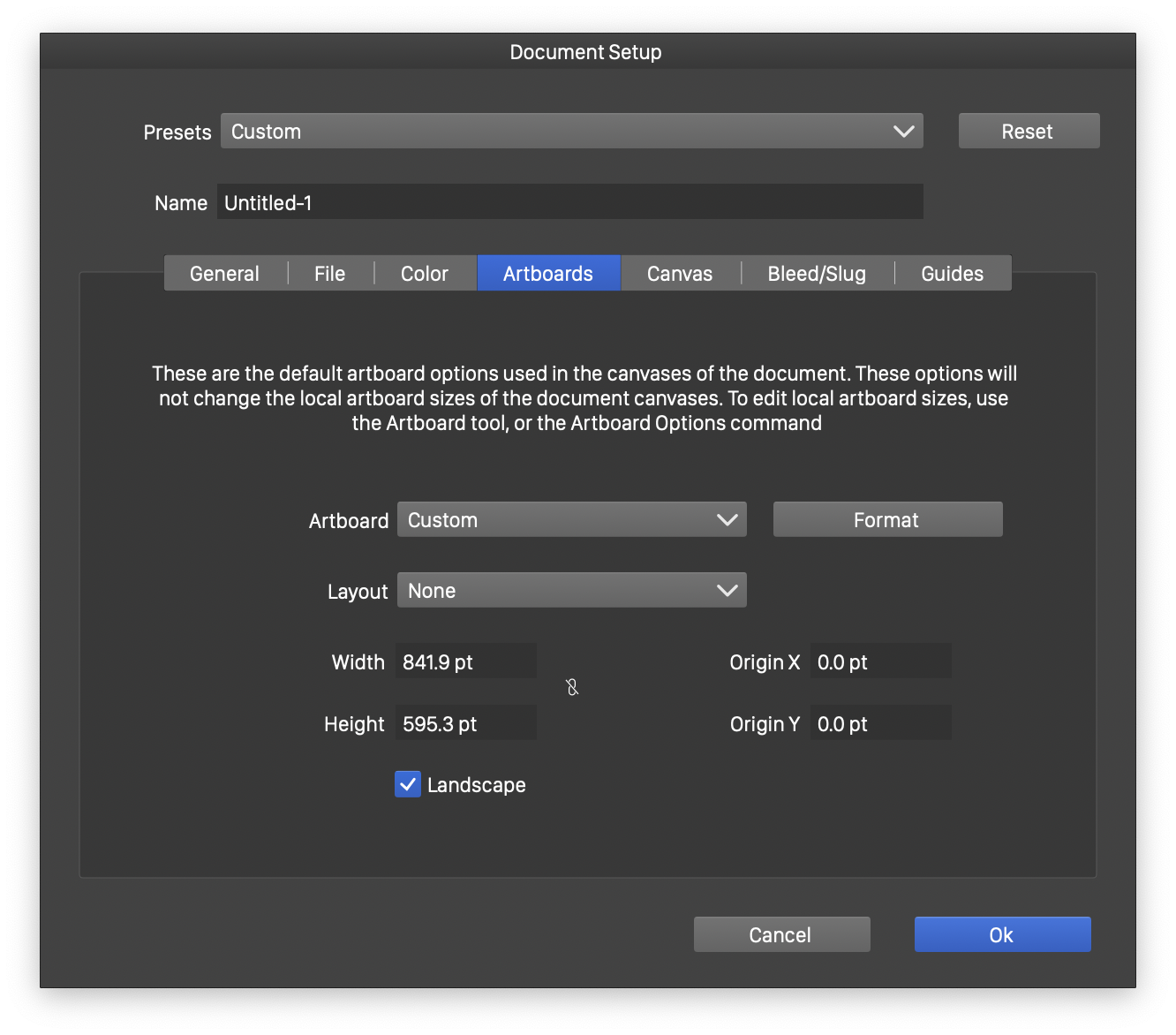Uncheck the Landscape checkbox
The height and width of the screenshot is (1035, 1176).
(x=408, y=784)
